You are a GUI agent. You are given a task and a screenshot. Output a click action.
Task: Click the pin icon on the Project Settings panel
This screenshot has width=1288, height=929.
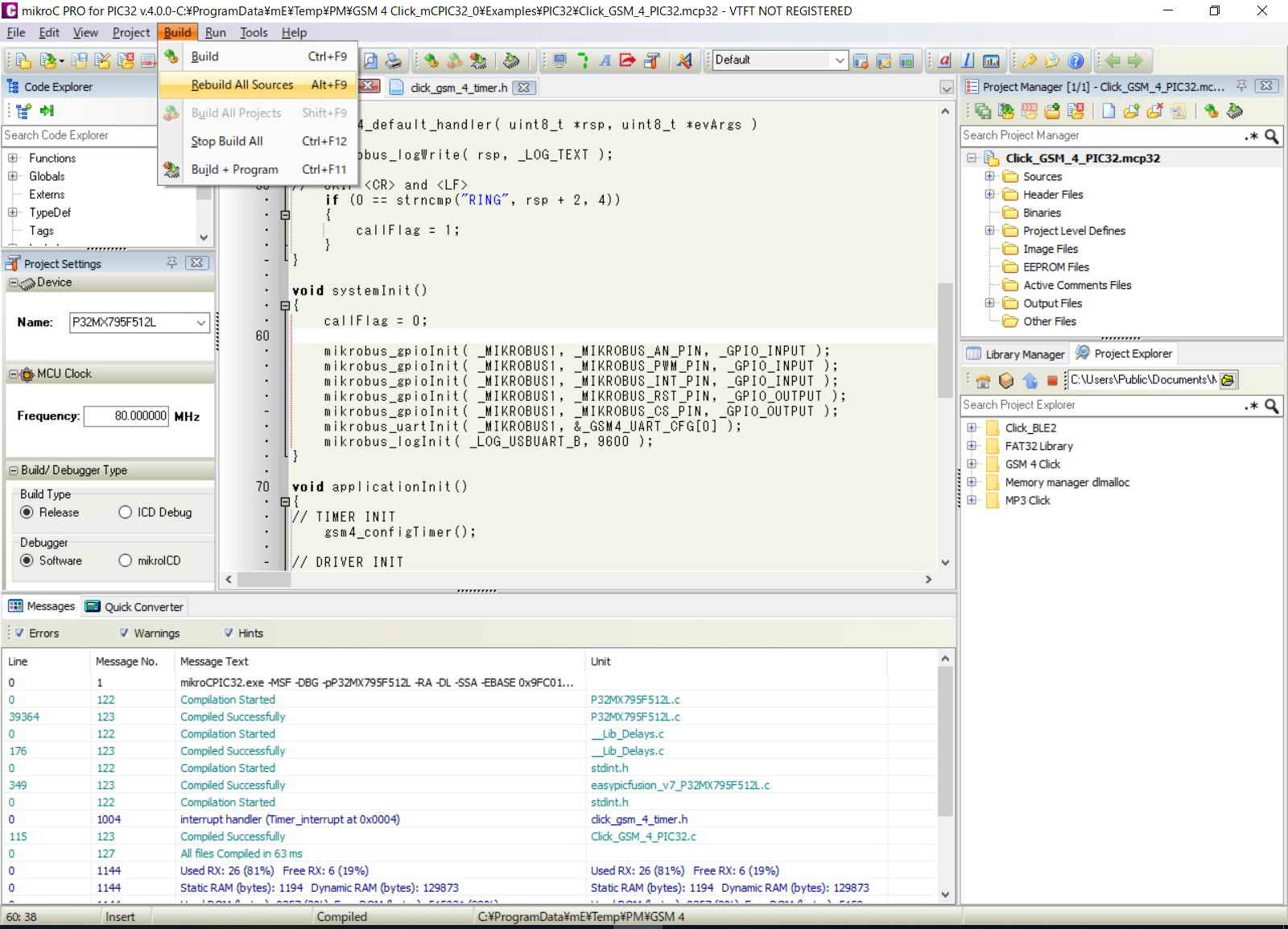(171, 263)
